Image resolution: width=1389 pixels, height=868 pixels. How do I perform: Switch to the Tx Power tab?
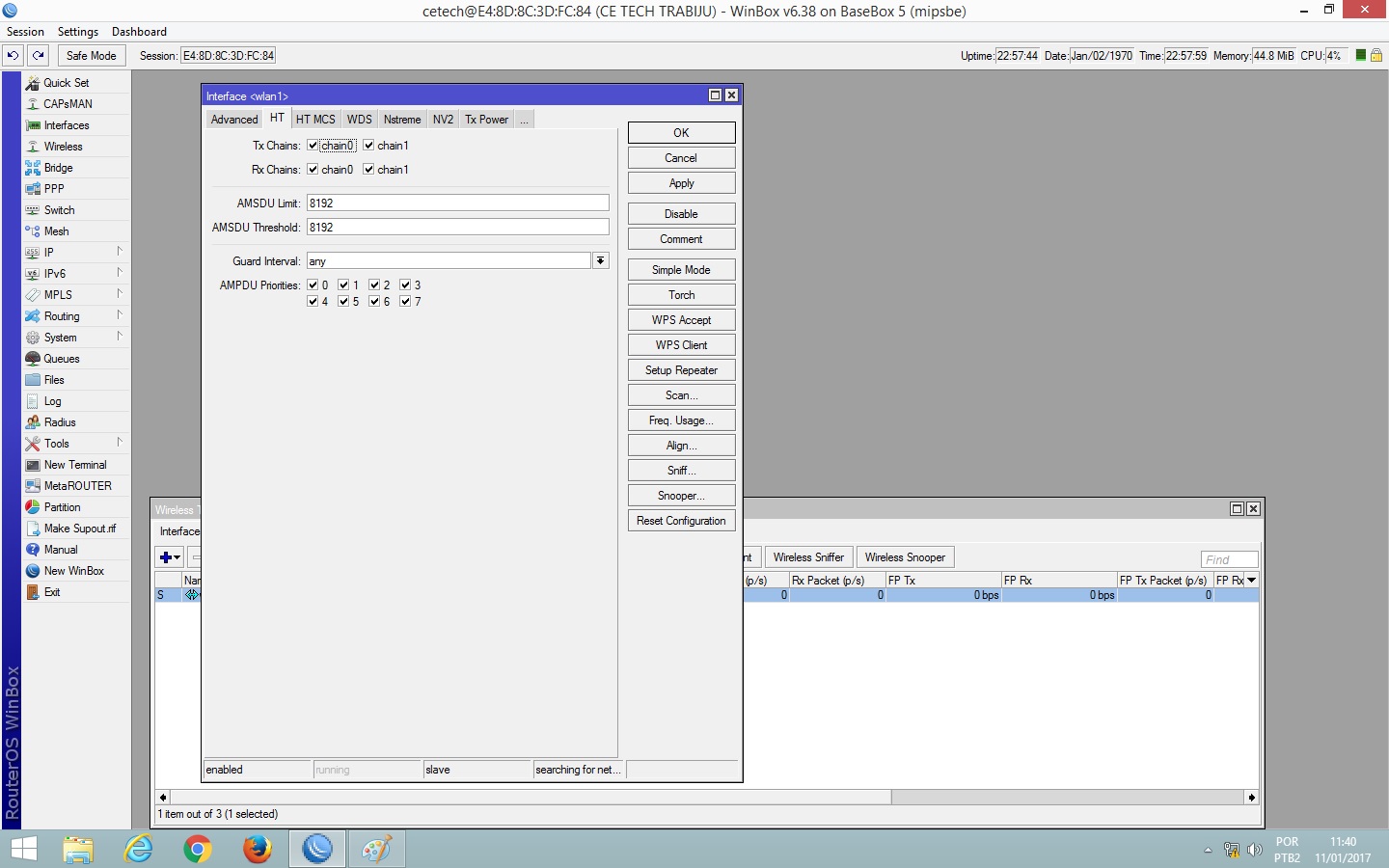(486, 120)
